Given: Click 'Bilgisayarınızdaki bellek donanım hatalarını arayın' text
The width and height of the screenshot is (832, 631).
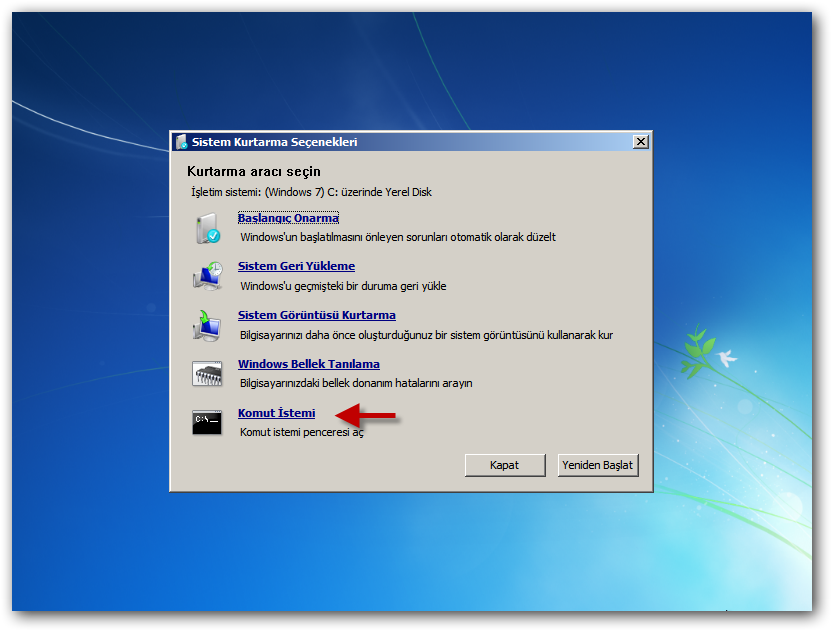Looking at the screenshot, I should click(356, 383).
